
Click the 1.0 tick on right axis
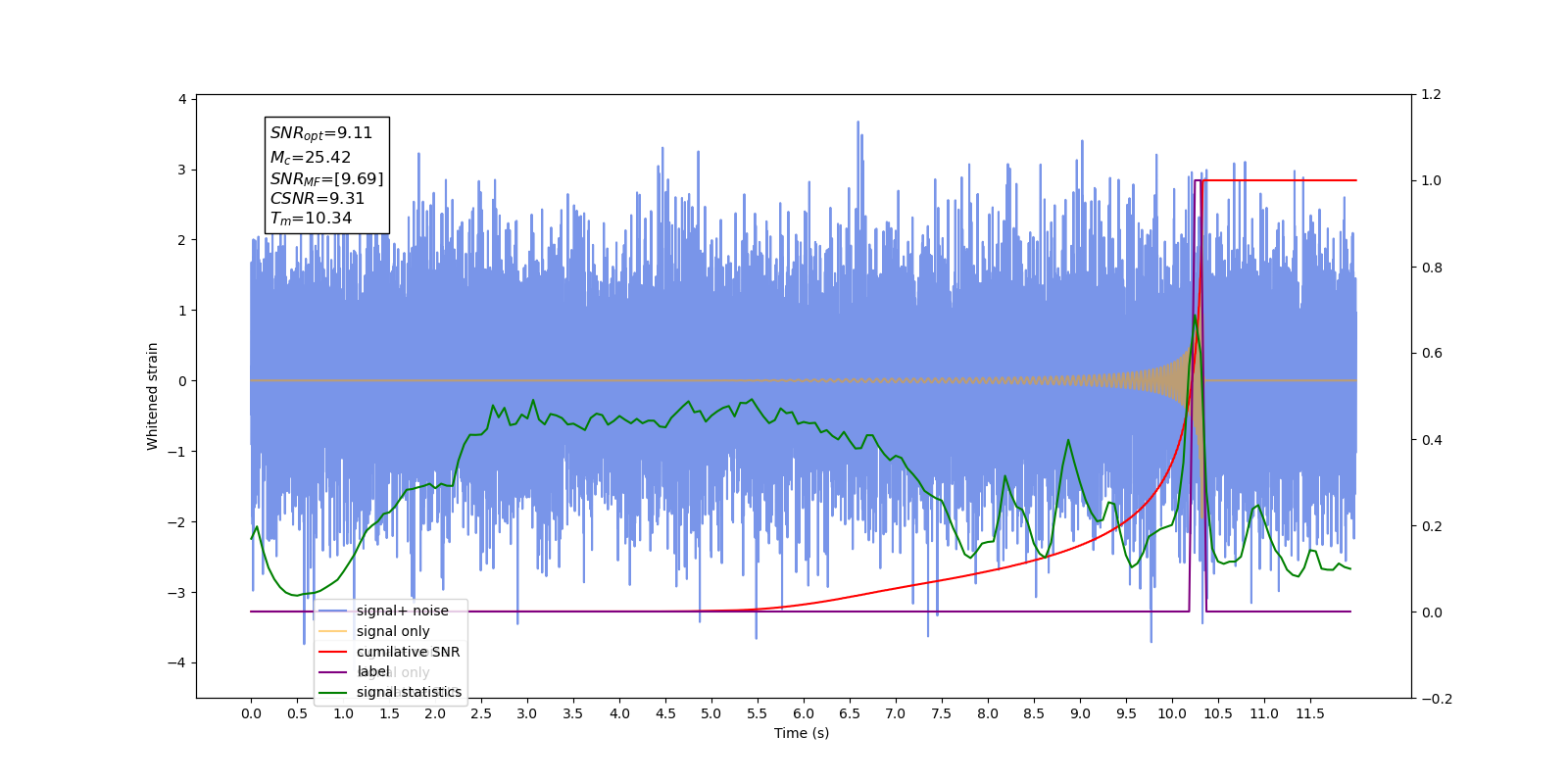(x=1432, y=181)
